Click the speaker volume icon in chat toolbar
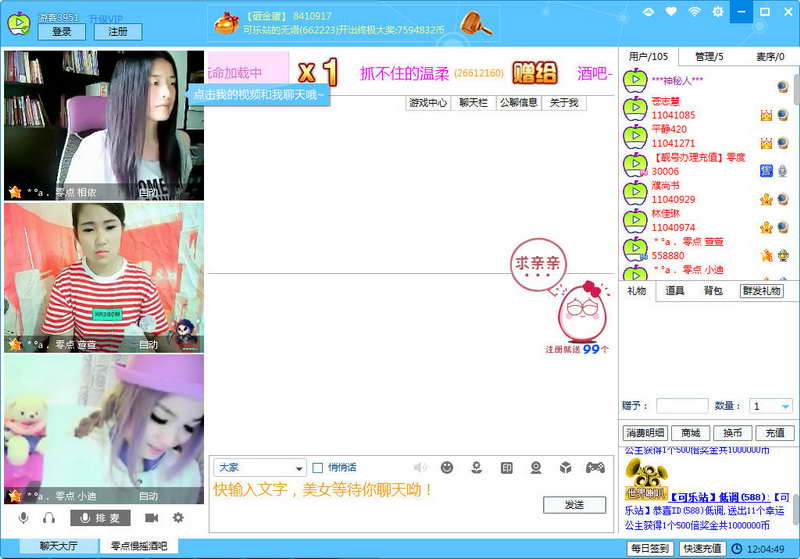 420,467
